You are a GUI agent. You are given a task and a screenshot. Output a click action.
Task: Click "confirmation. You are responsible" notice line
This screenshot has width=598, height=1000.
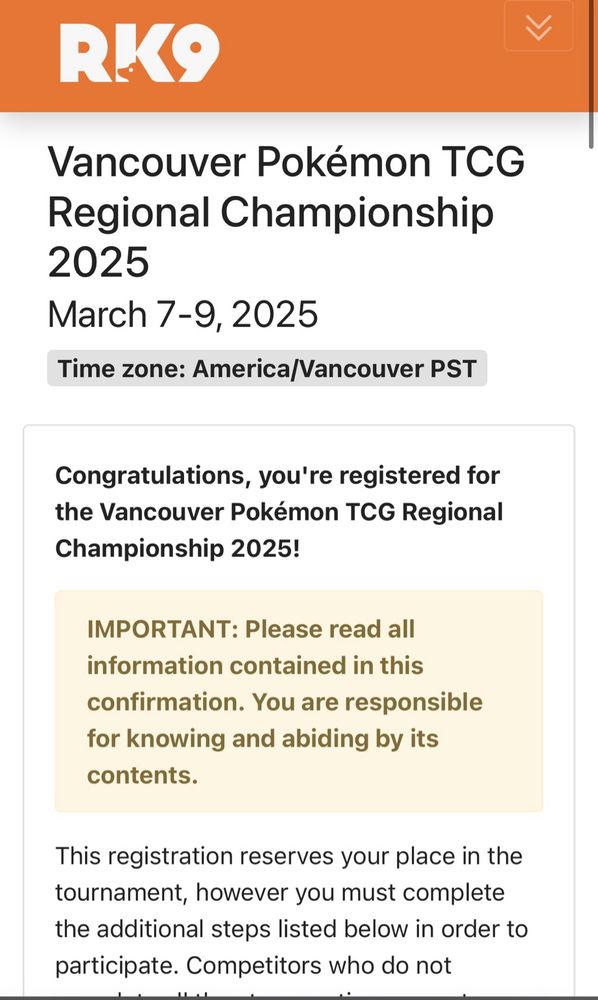[285, 702]
